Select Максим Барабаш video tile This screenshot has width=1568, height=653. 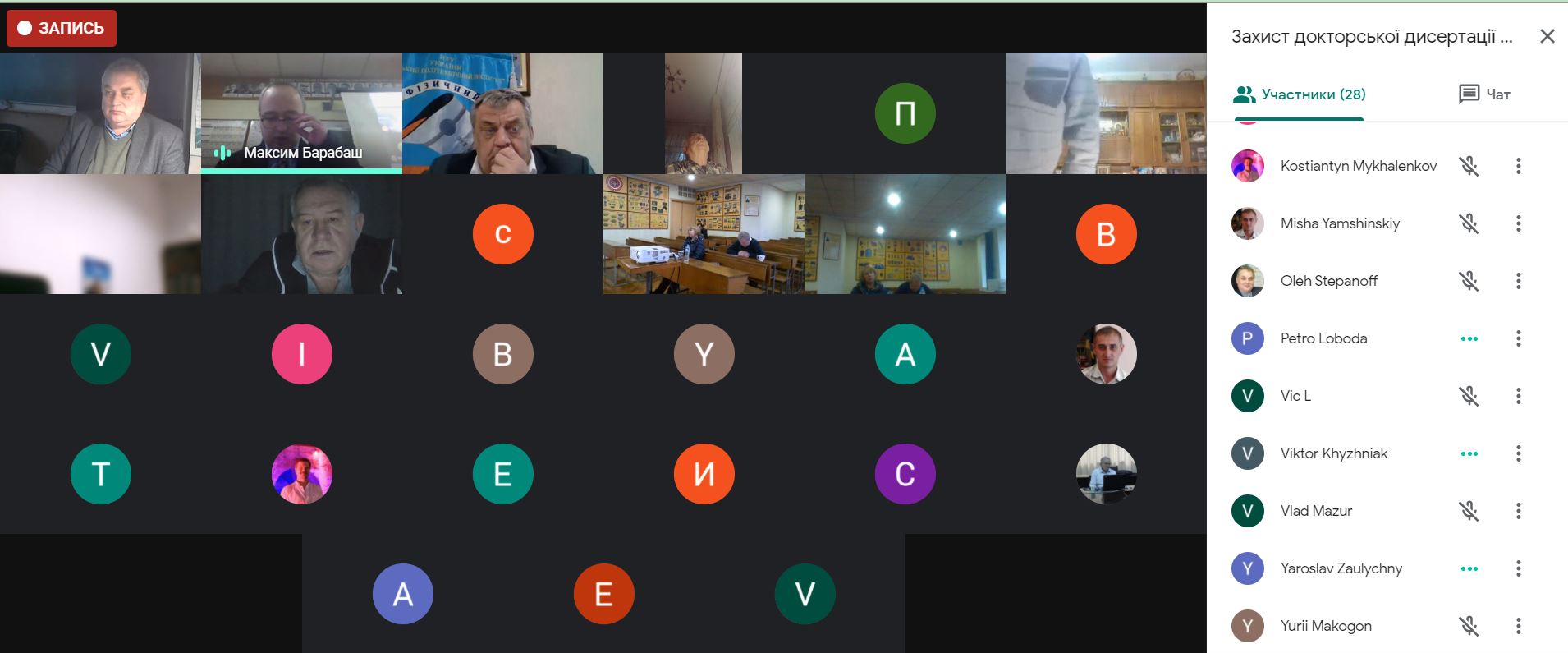[301, 113]
